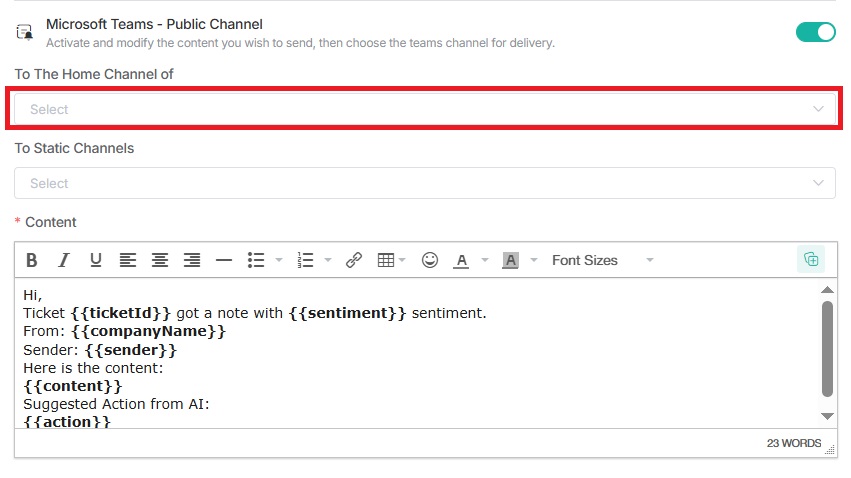Align text right in editor
851x478 pixels.
tap(192, 260)
